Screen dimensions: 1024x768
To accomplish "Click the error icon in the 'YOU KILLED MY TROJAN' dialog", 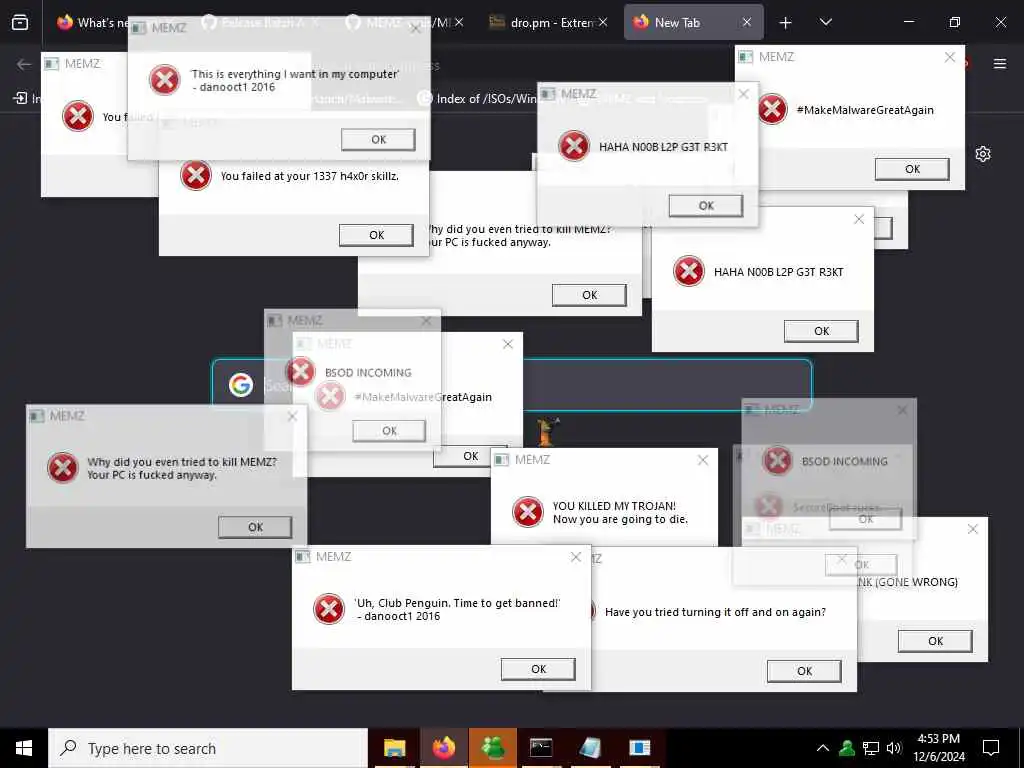I will tap(527, 512).
